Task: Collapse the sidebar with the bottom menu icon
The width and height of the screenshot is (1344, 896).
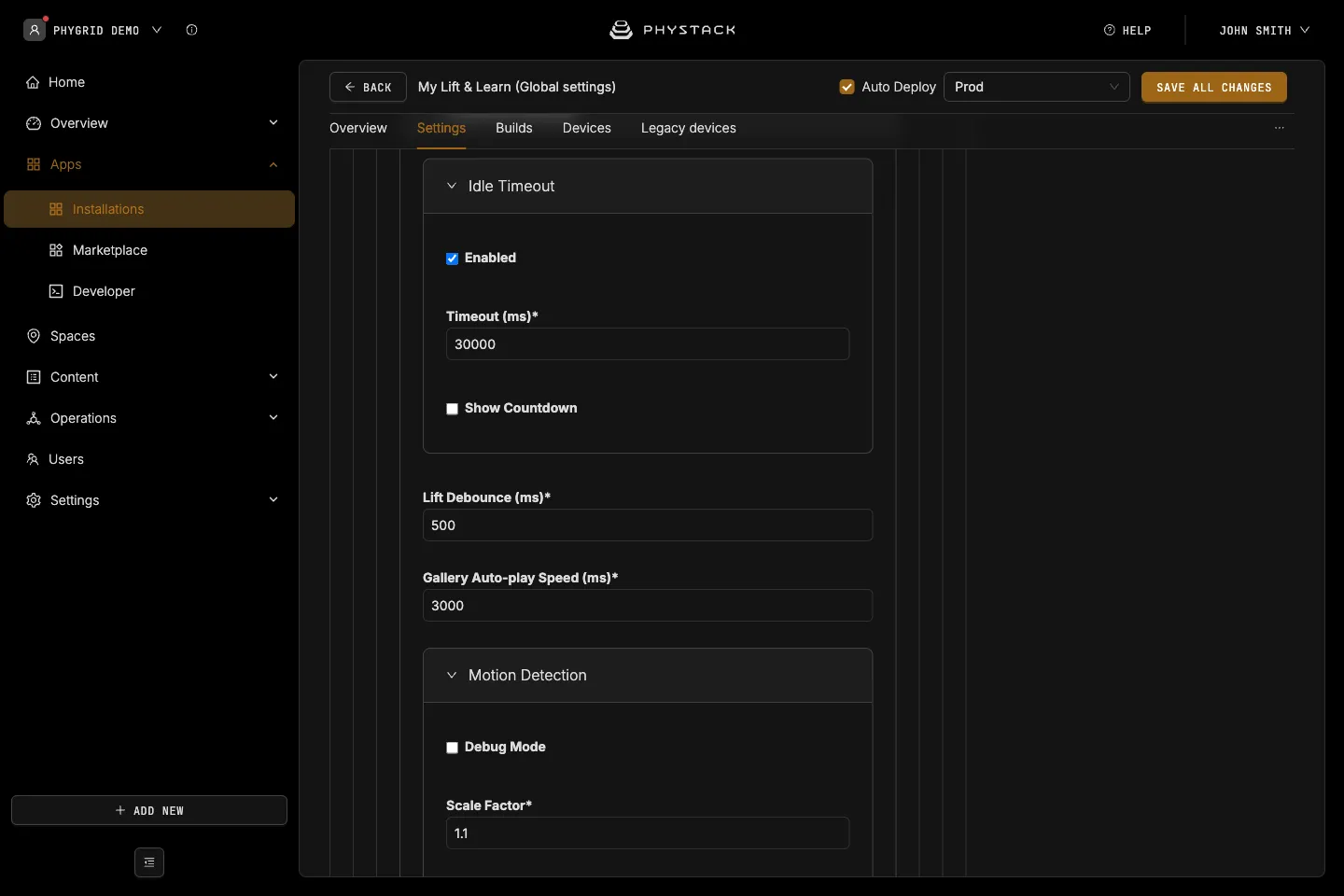Action: (x=149, y=862)
